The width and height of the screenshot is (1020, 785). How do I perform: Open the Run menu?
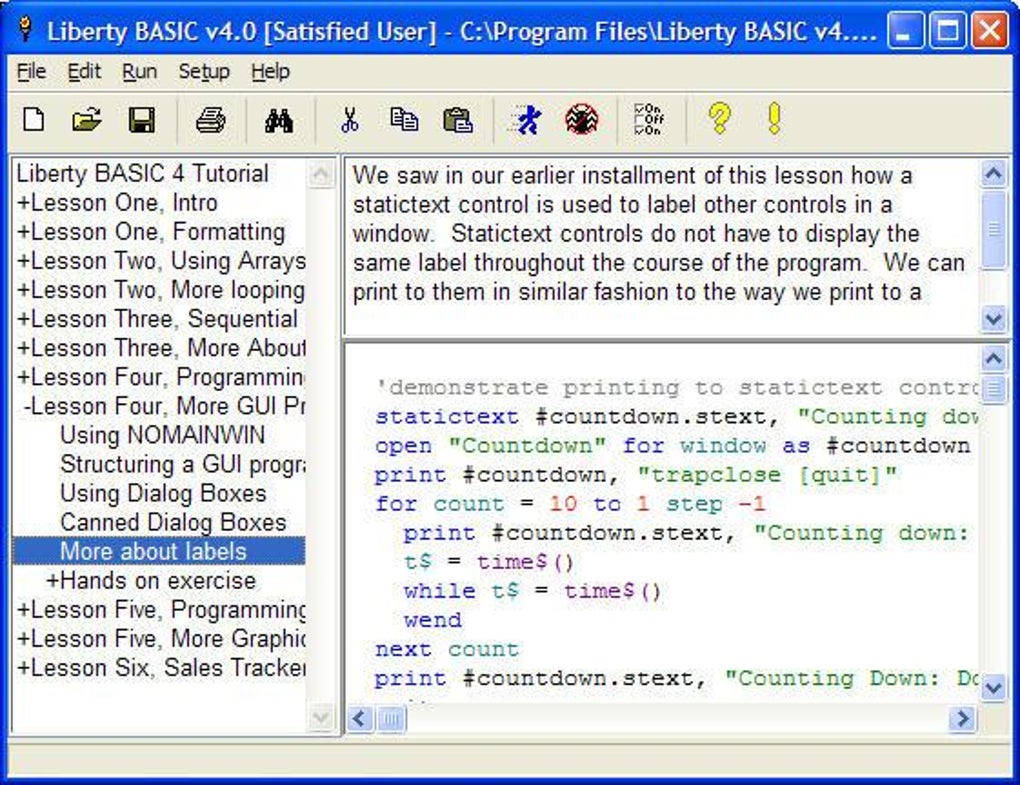(139, 72)
